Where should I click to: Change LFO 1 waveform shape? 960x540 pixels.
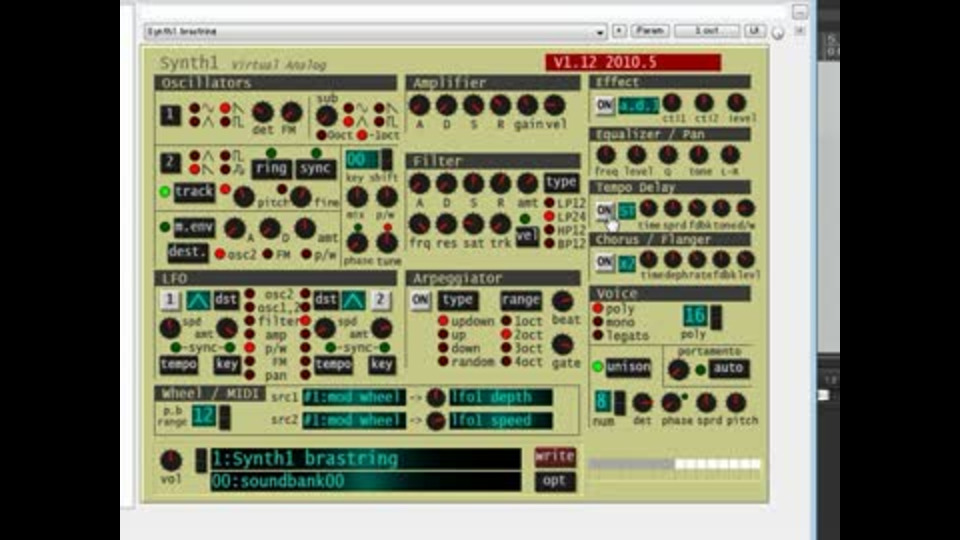(198, 300)
